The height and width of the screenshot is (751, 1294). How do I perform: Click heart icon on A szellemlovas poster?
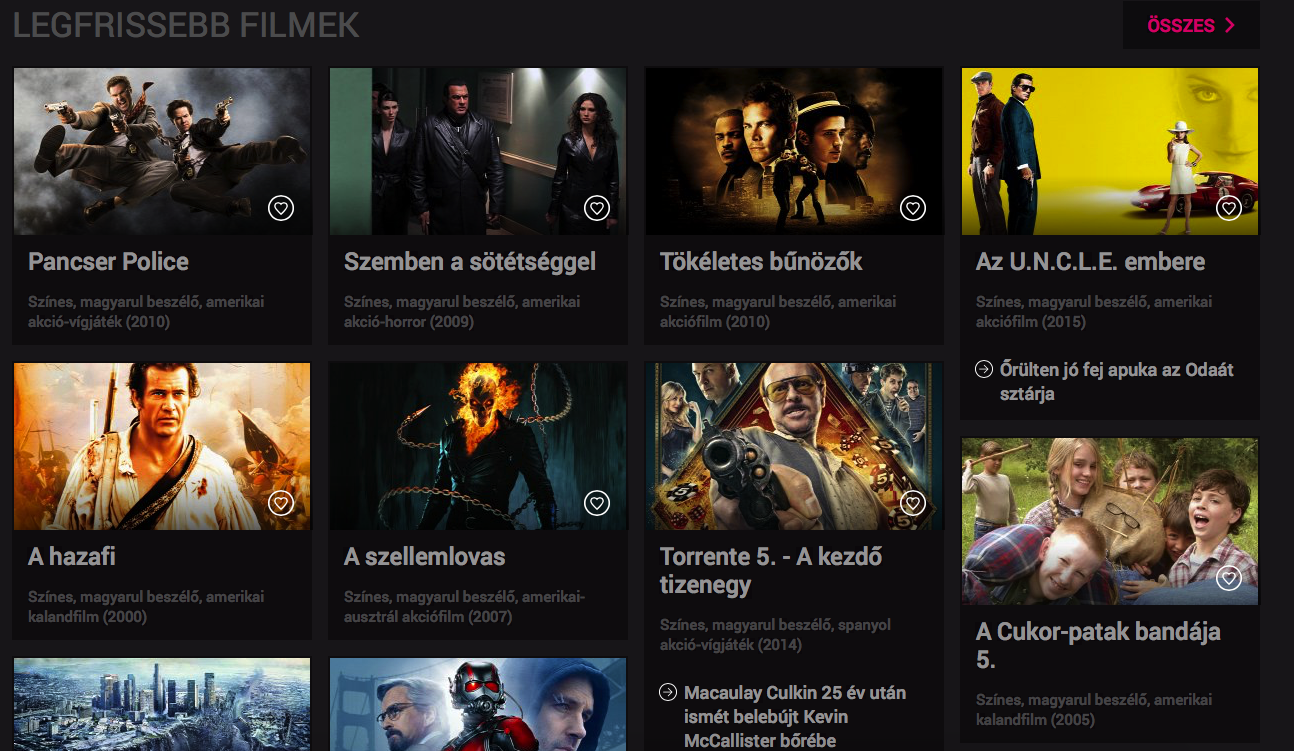pos(597,503)
